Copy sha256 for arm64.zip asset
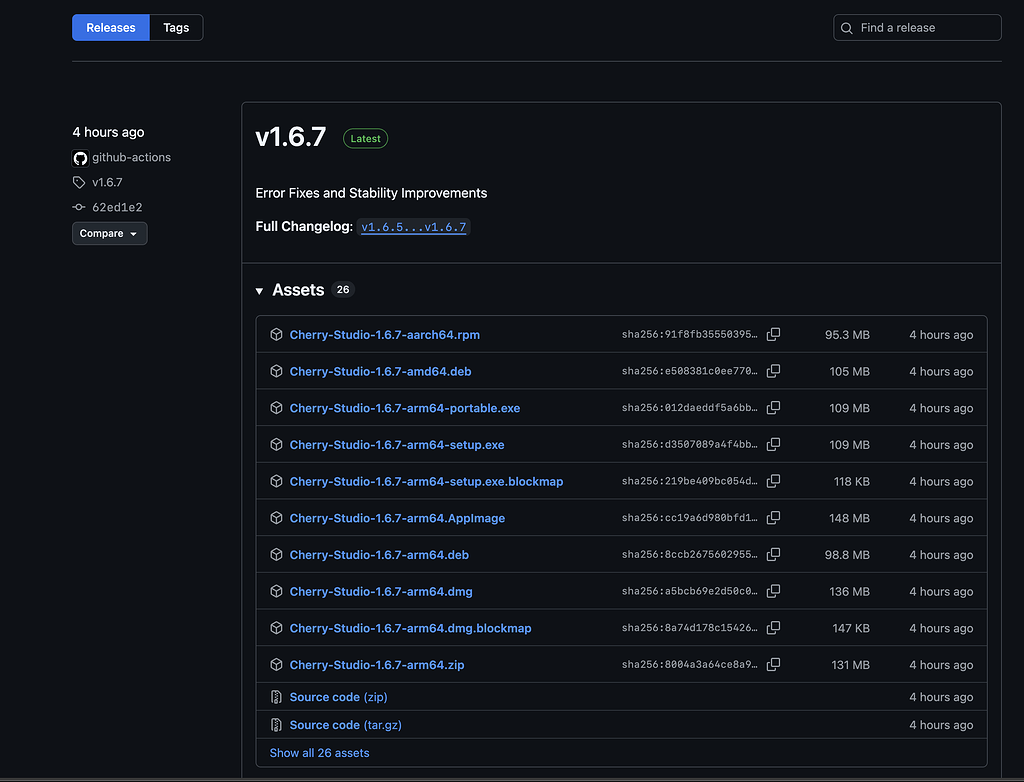Screen dimensions: 1024x782 click(773, 664)
